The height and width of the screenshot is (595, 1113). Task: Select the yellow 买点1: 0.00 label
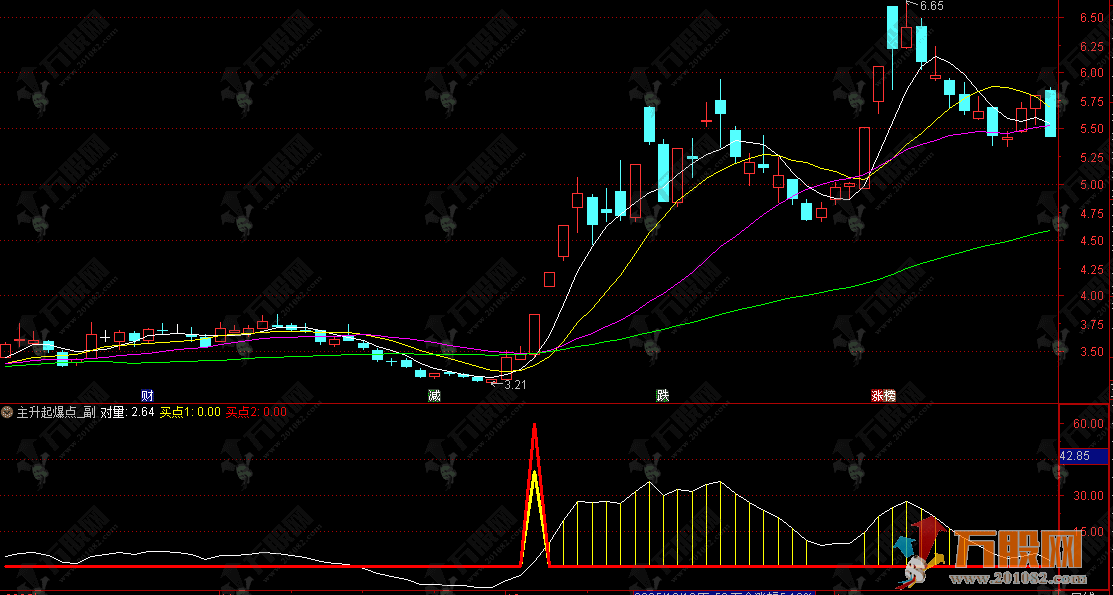tap(190, 410)
